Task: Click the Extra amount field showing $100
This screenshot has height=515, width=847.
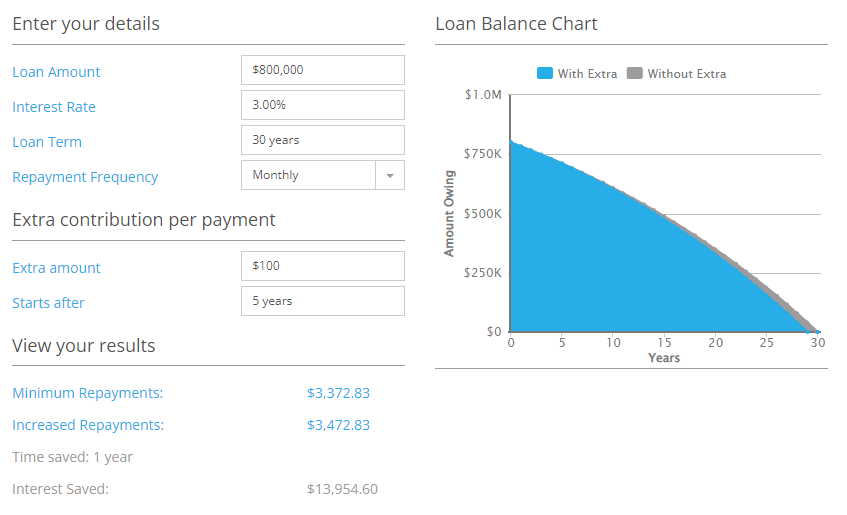Action: 322,266
